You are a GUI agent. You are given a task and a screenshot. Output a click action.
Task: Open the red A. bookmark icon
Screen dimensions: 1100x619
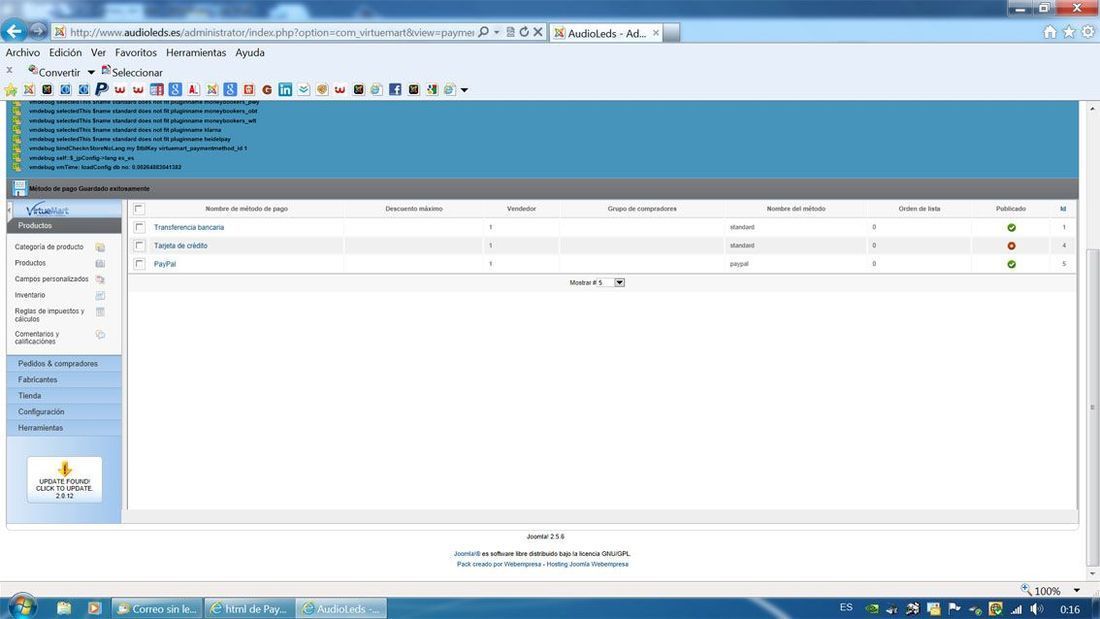click(194, 89)
